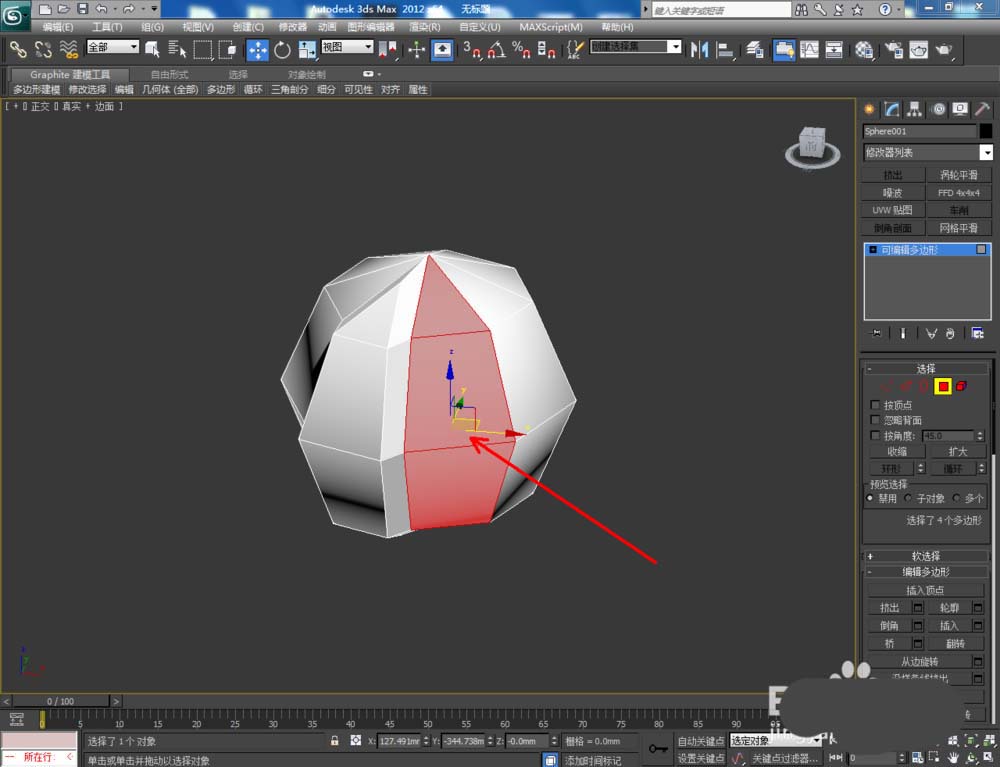This screenshot has width=1000, height=767.
Task: Click the Mirror tool icon
Action: click(698, 49)
